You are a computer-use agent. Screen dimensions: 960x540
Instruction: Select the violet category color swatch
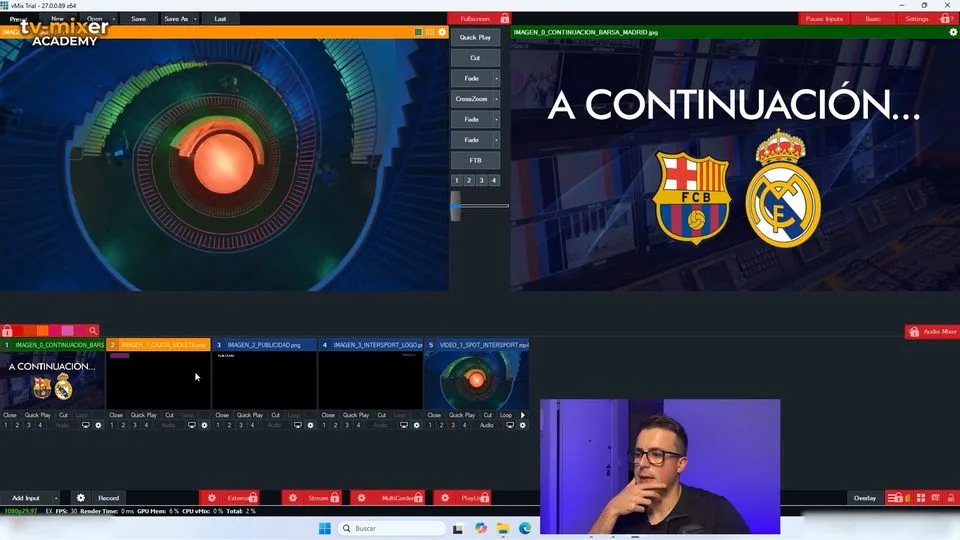[67, 331]
